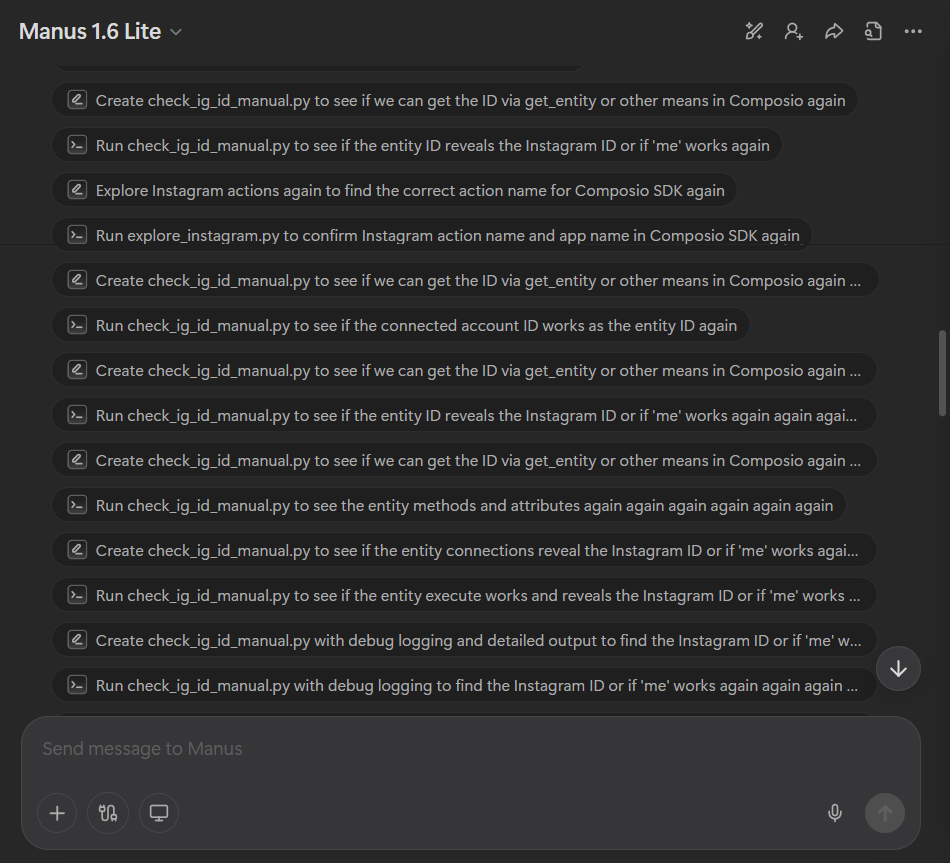Click the microphone voice input icon

tap(835, 813)
